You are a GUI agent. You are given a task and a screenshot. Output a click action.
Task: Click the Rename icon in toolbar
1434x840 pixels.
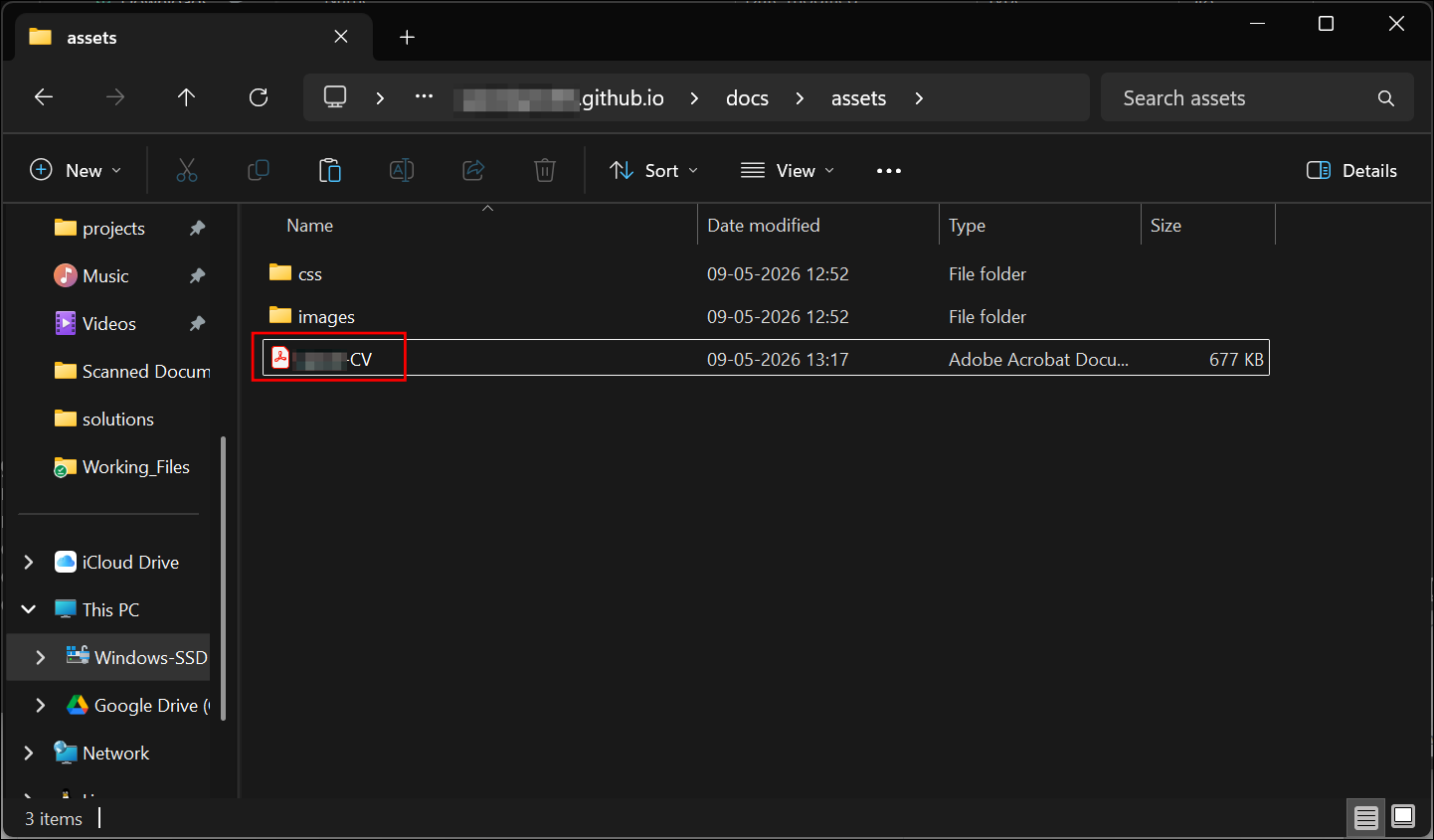[402, 170]
